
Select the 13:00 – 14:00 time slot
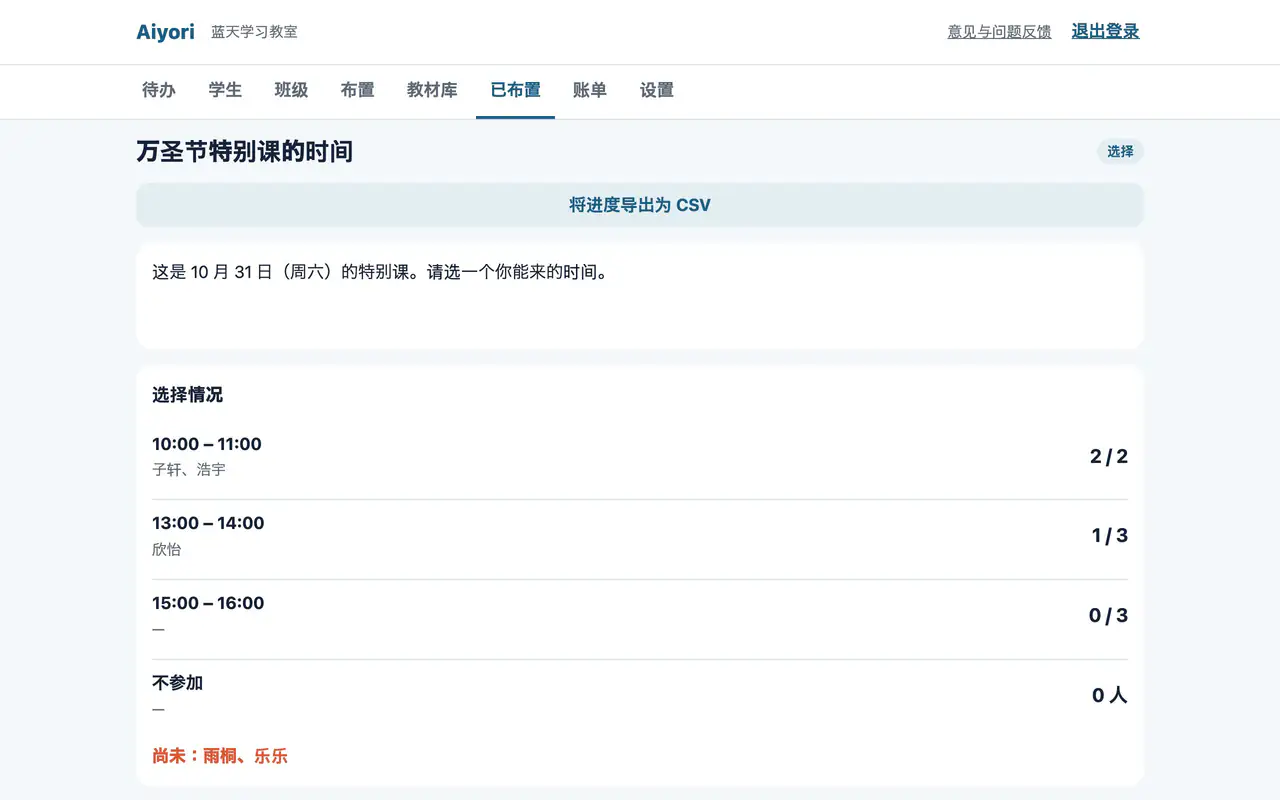pyautogui.click(x=208, y=523)
